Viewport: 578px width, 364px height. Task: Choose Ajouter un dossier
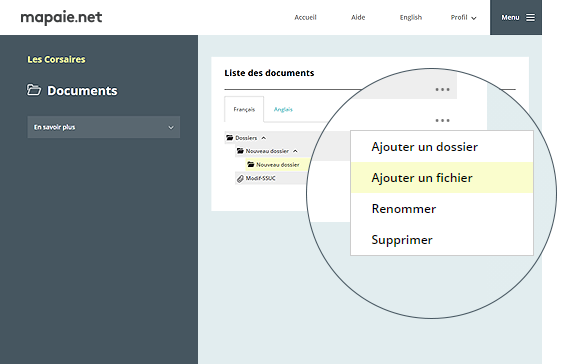(442, 147)
